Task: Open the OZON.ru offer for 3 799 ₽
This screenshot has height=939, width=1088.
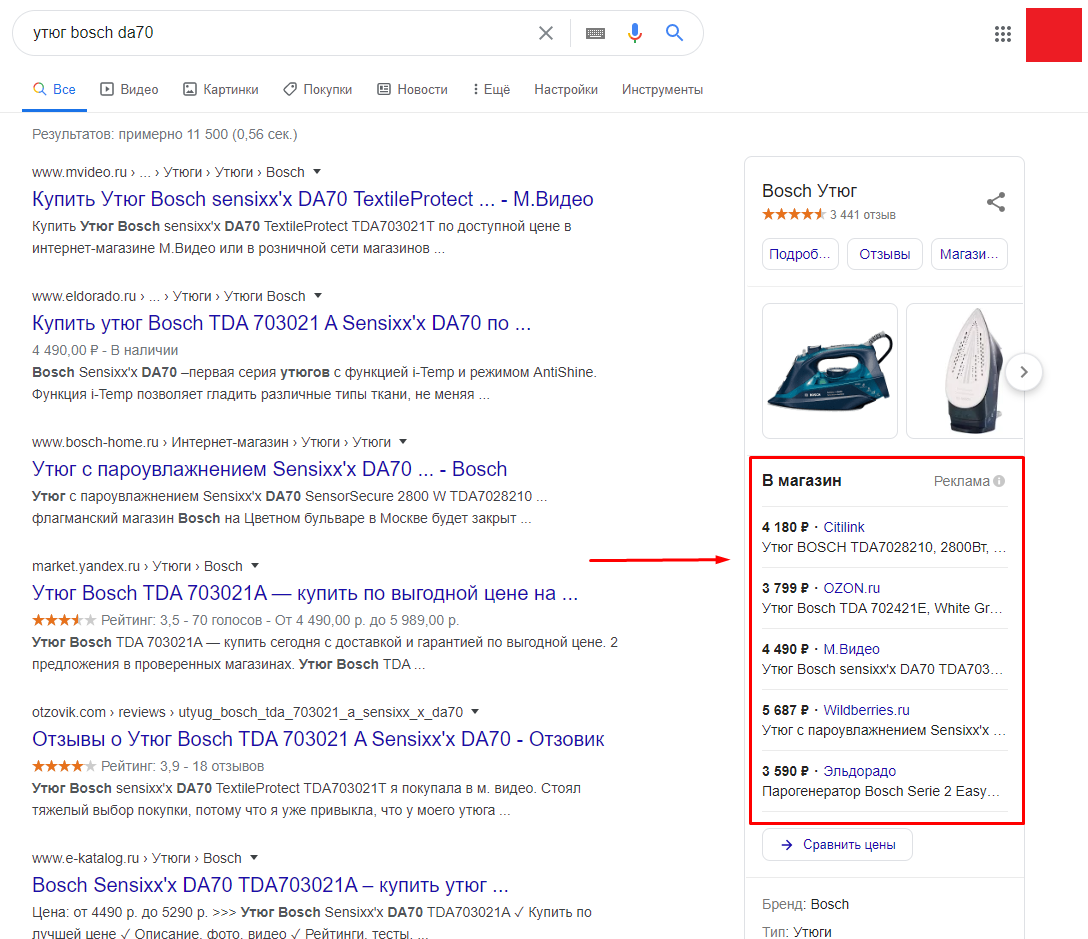Action: 851,588
